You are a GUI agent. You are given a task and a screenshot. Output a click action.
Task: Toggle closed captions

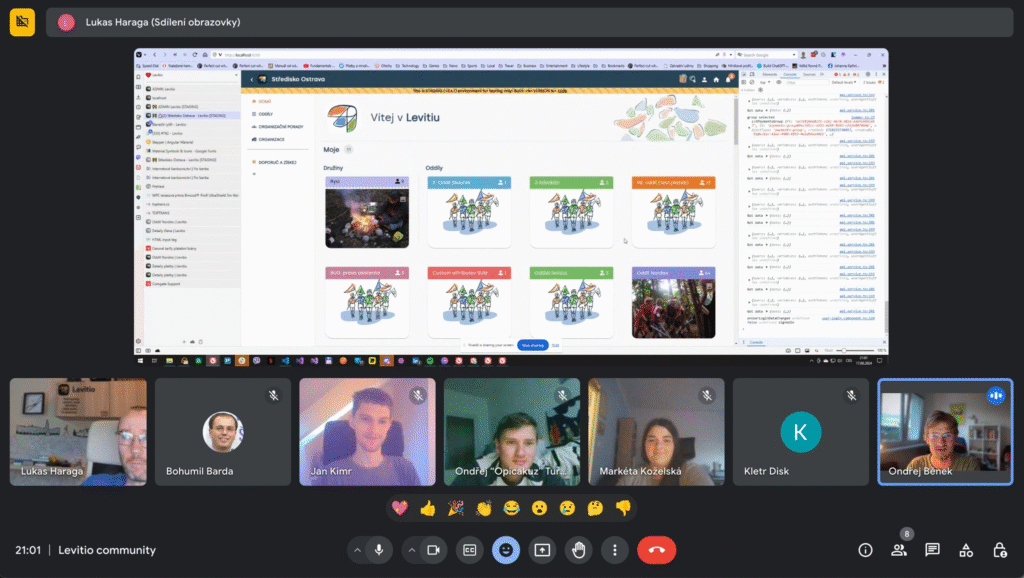(470, 550)
